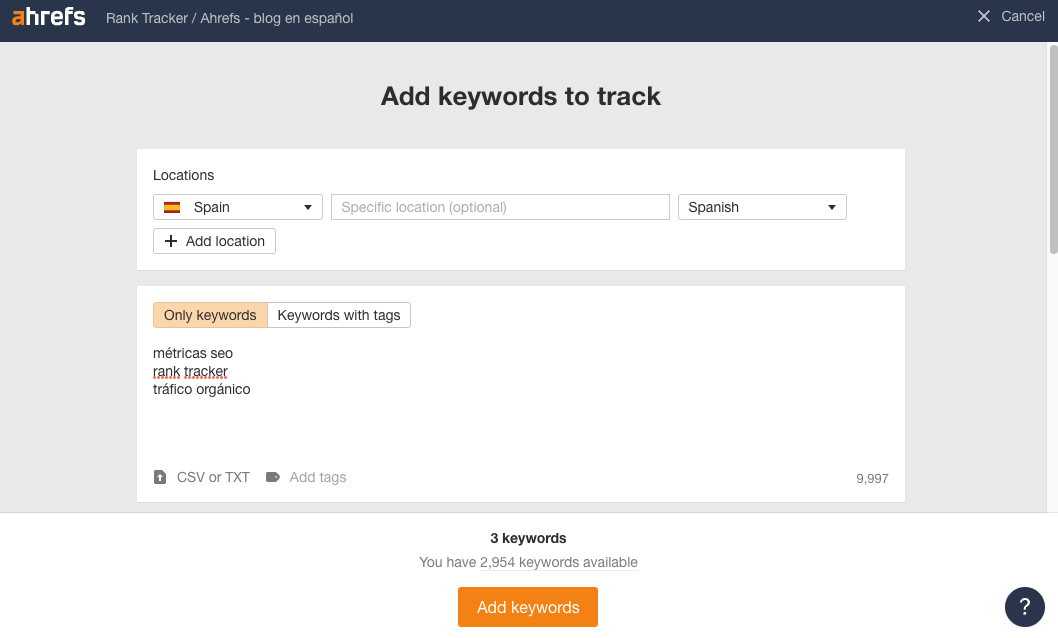The image size is (1058, 638).
Task: Toggle Only keywords input mode
Action: click(x=209, y=315)
